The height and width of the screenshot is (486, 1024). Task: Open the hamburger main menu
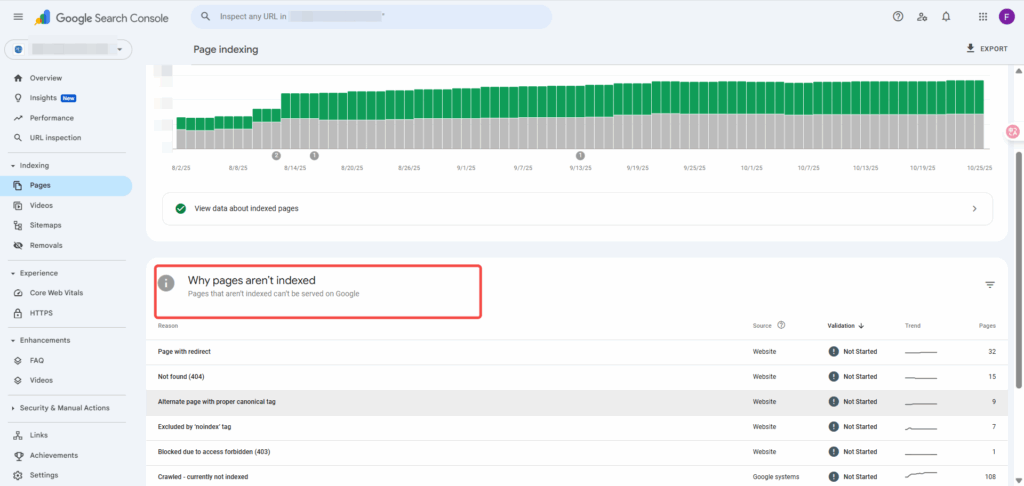click(17, 17)
